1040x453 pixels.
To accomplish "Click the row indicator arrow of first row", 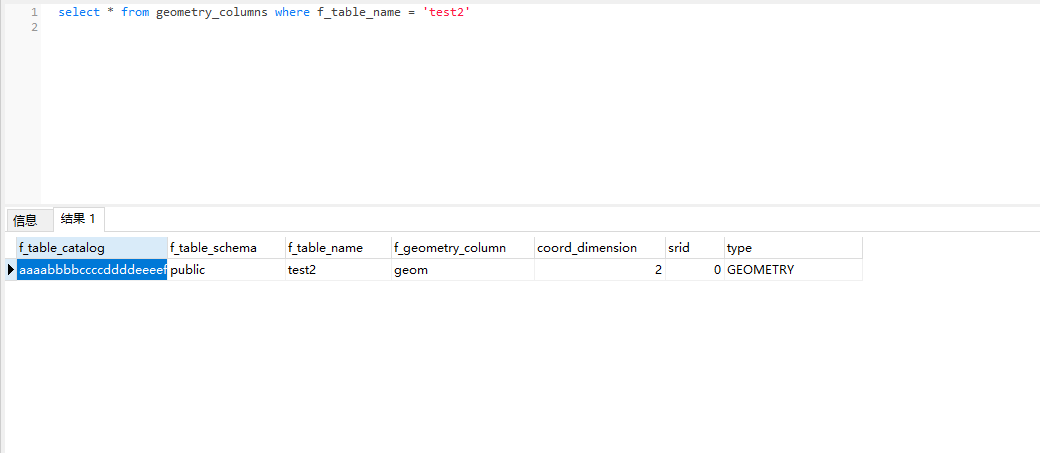I will pos(11,270).
